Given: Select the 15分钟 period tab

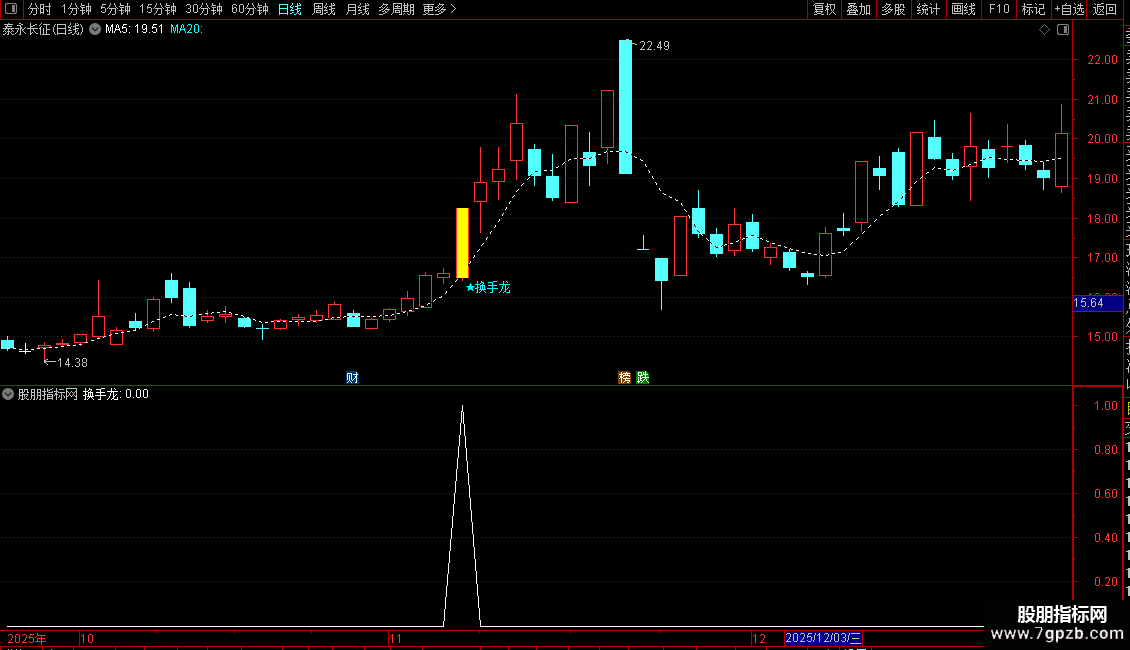Looking at the screenshot, I should point(157,9).
